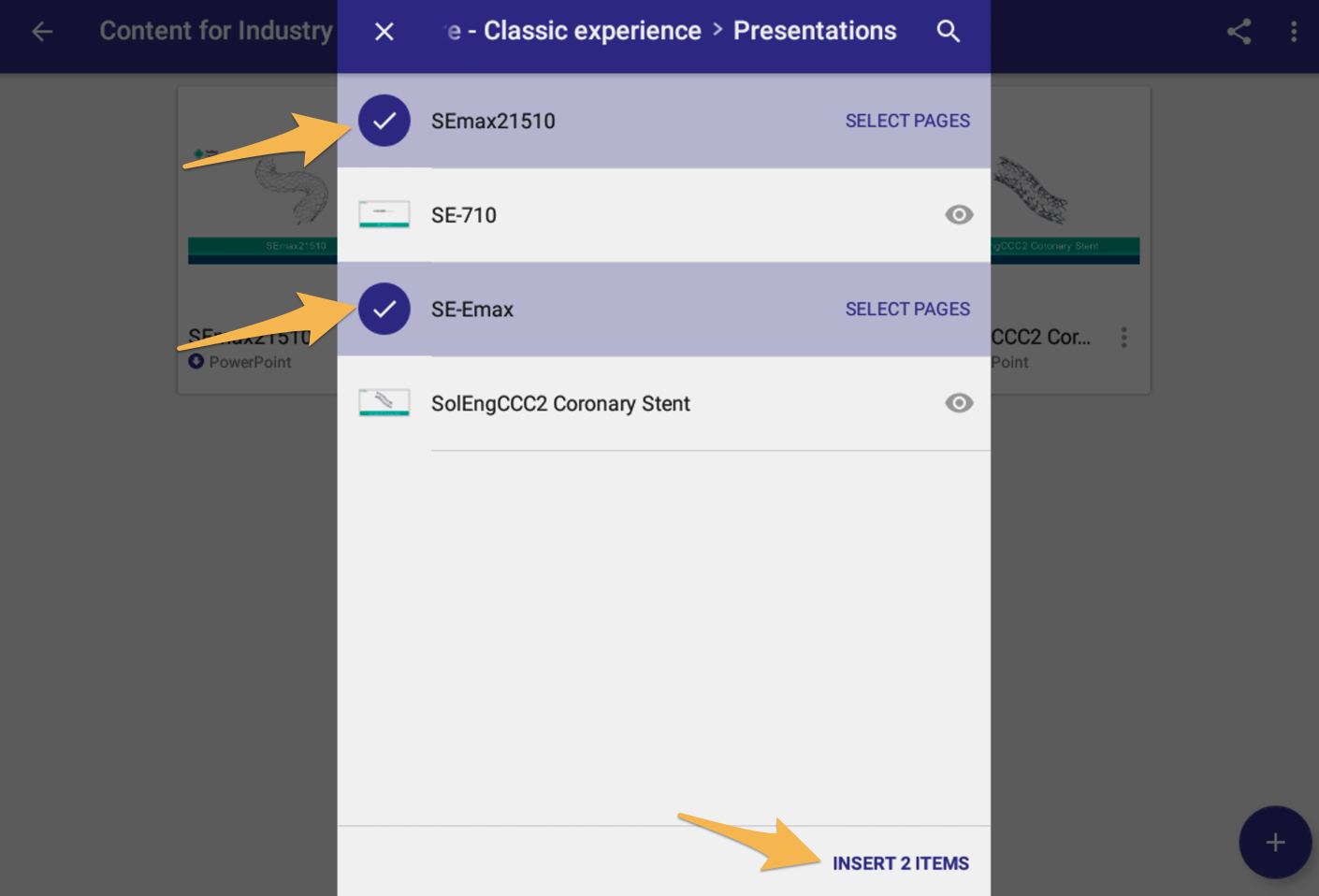1319x896 pixels.
Task: Select the Presentations breadcrumb item
Action: click(814, 32)
